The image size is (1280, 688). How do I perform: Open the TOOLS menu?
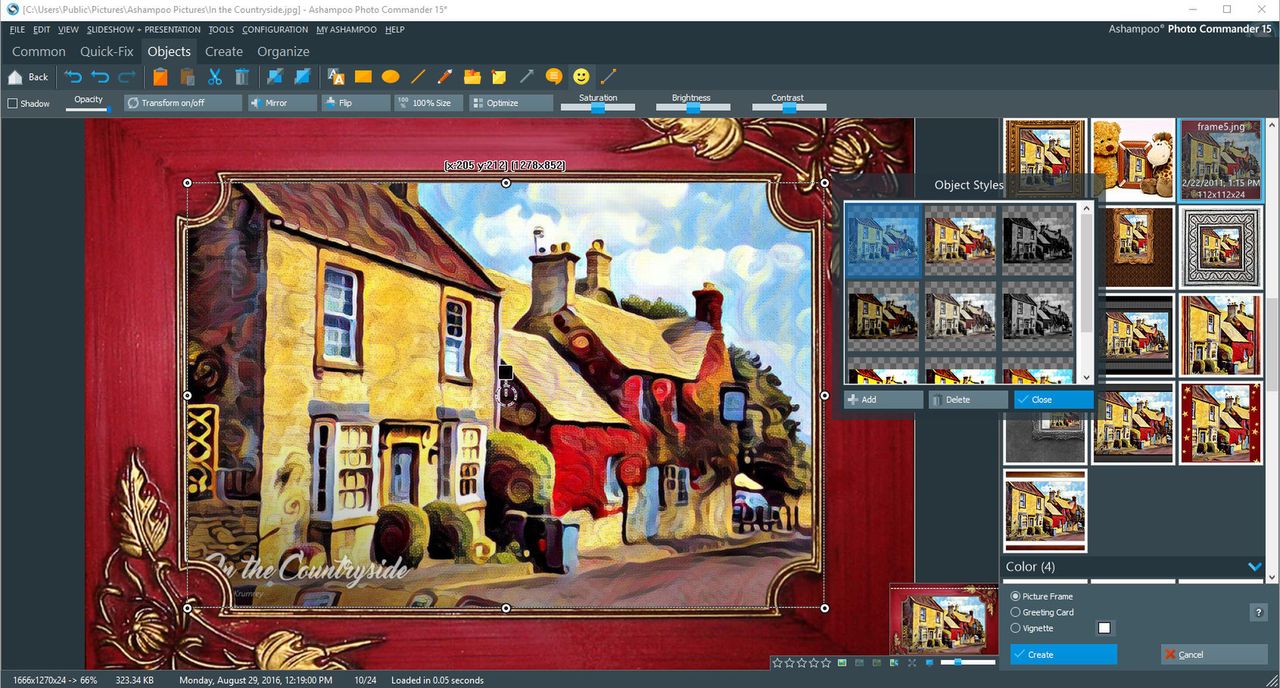point(221,30)
